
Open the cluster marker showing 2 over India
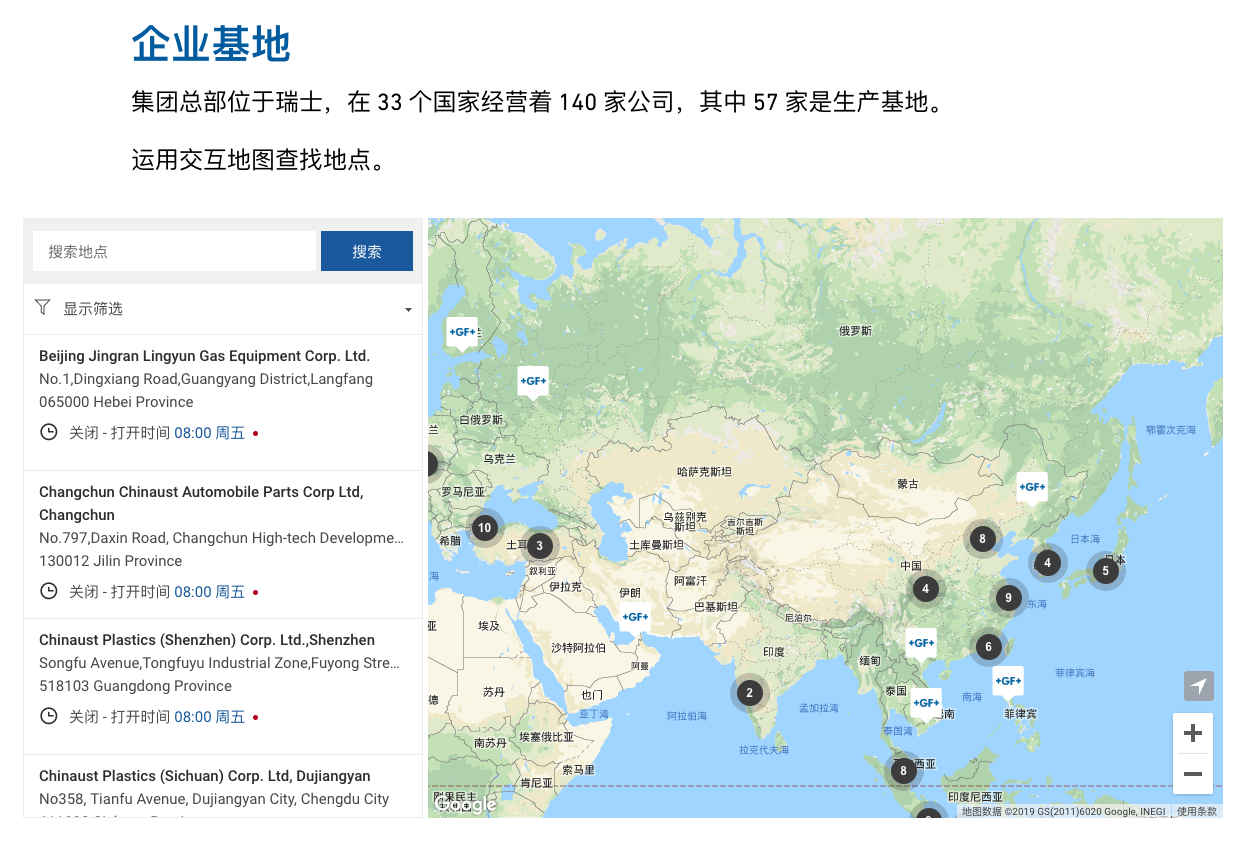749,692
